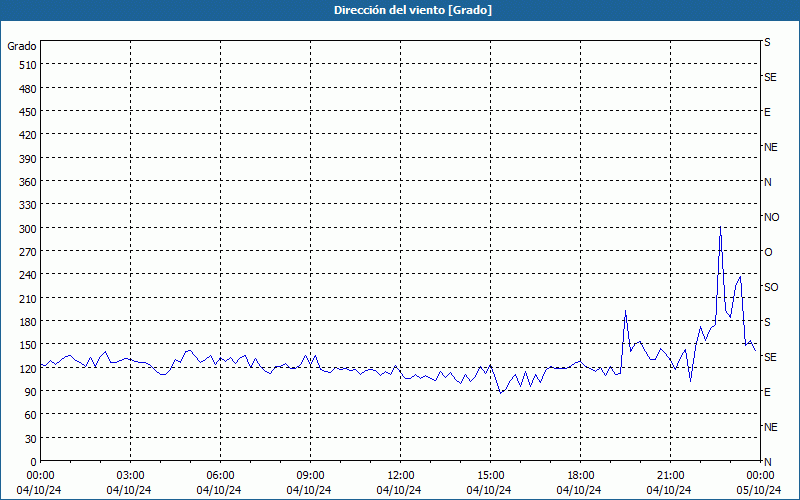Click the 'NE' compass label at the 390 level
The image size is (800, 500).
771,147
